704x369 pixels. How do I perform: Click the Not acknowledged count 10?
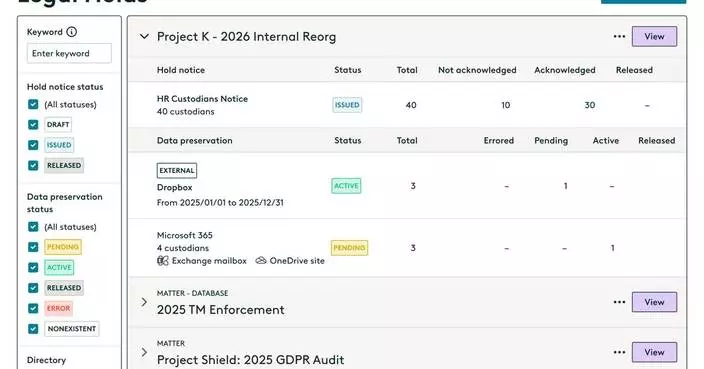click(506, 105)
